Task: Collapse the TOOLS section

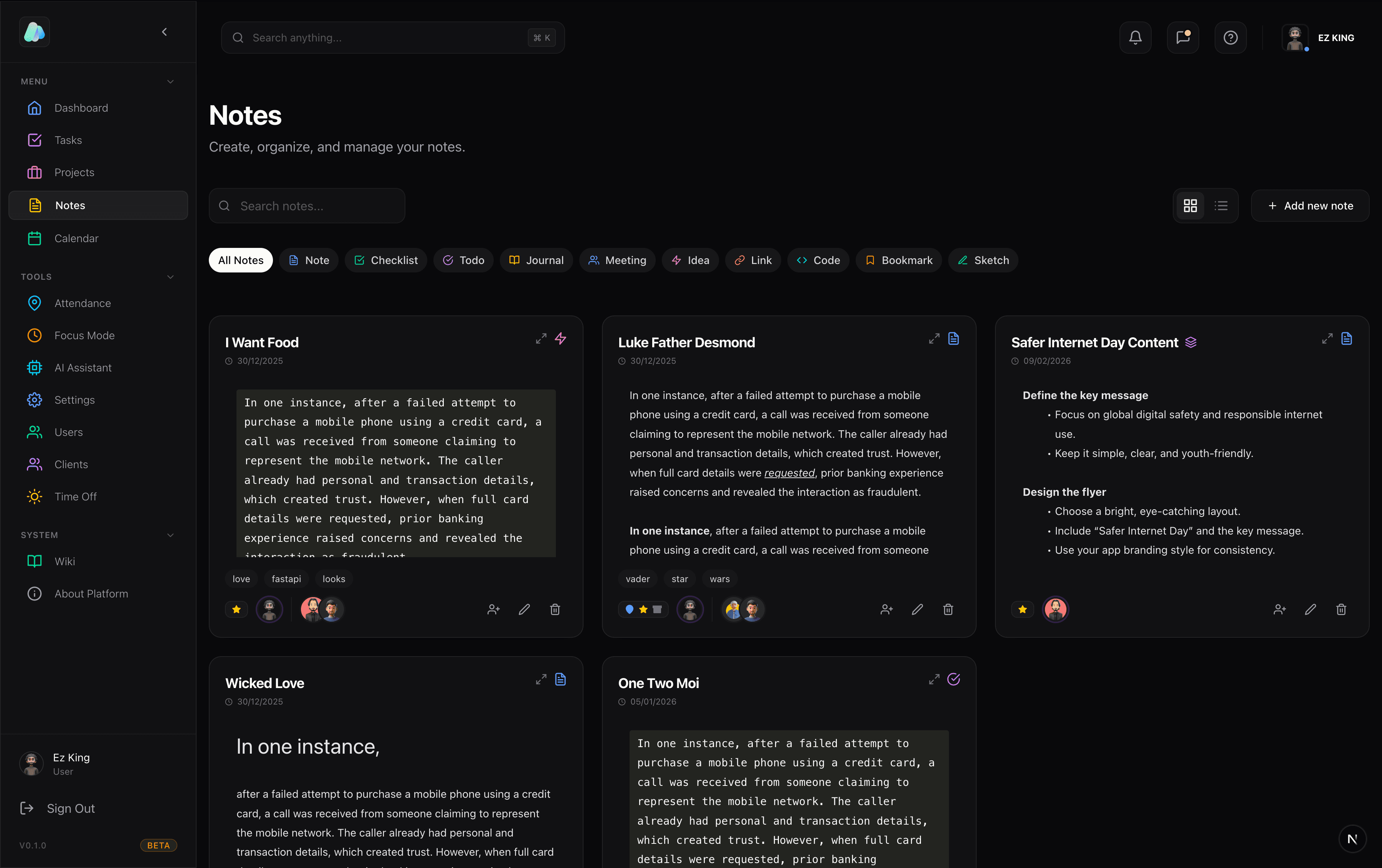Action: [170, 277]
